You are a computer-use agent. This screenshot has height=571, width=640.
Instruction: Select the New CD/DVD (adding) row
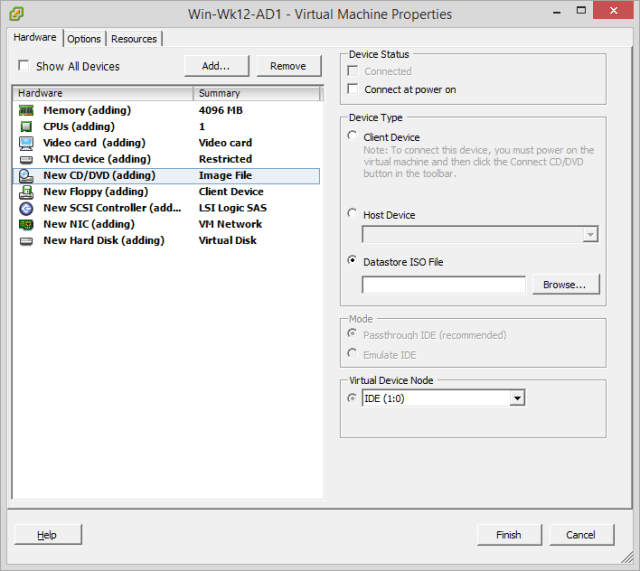[167, 176]
